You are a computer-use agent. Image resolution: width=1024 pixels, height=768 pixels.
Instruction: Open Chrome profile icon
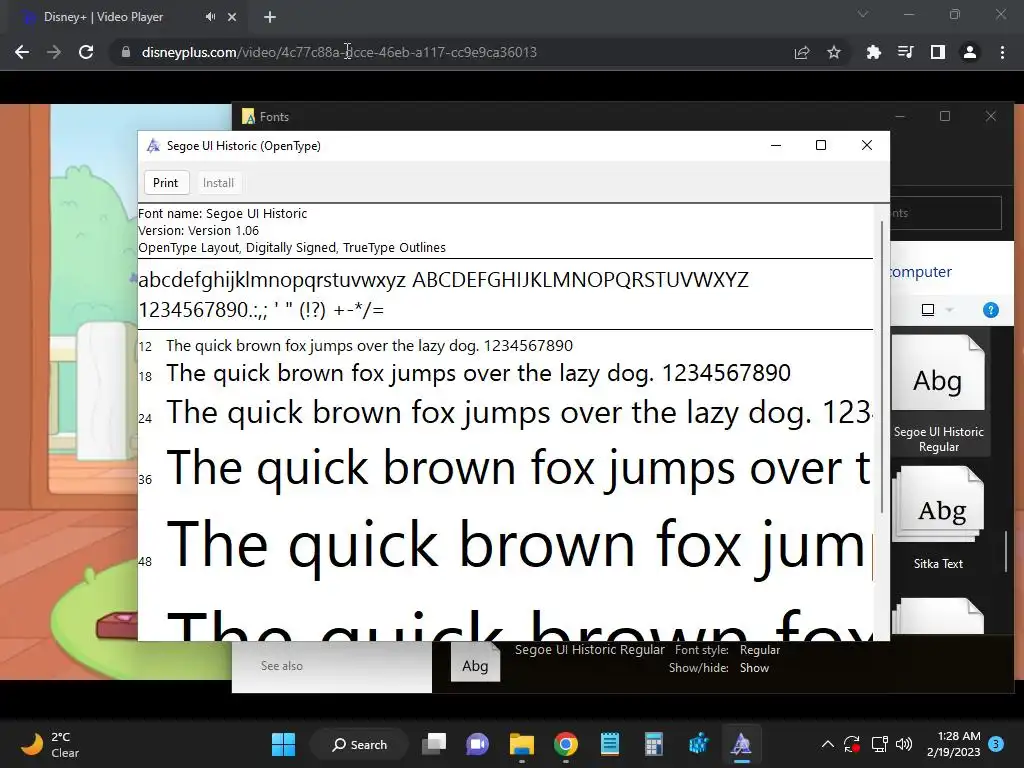(x=970, y=52)
